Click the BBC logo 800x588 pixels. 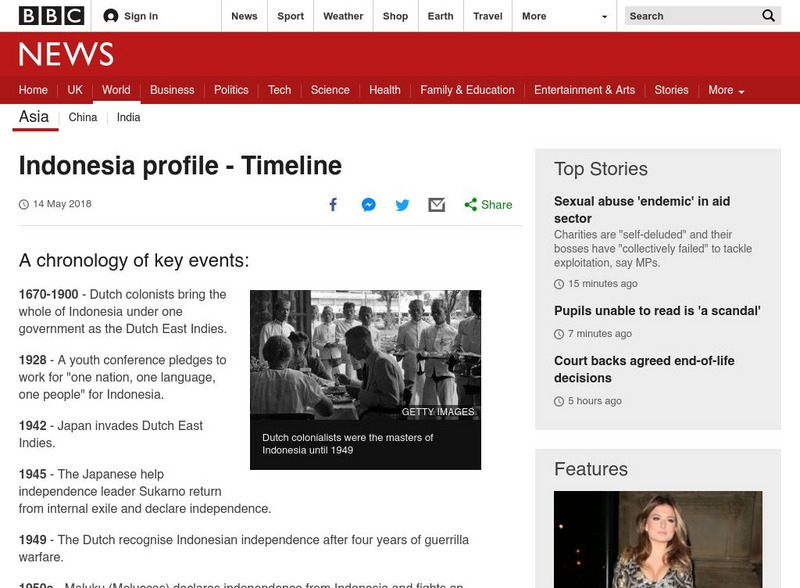pos(51,16)
